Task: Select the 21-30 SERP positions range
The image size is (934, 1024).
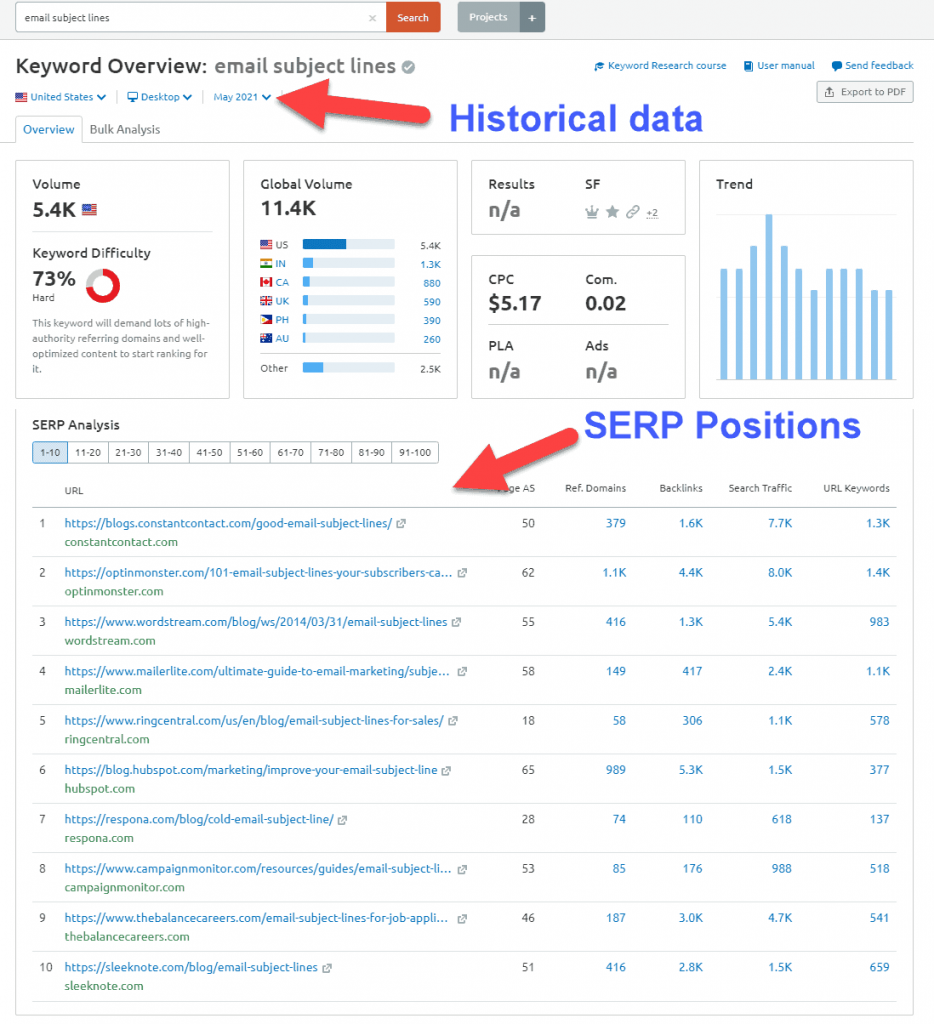Action: 129,453
